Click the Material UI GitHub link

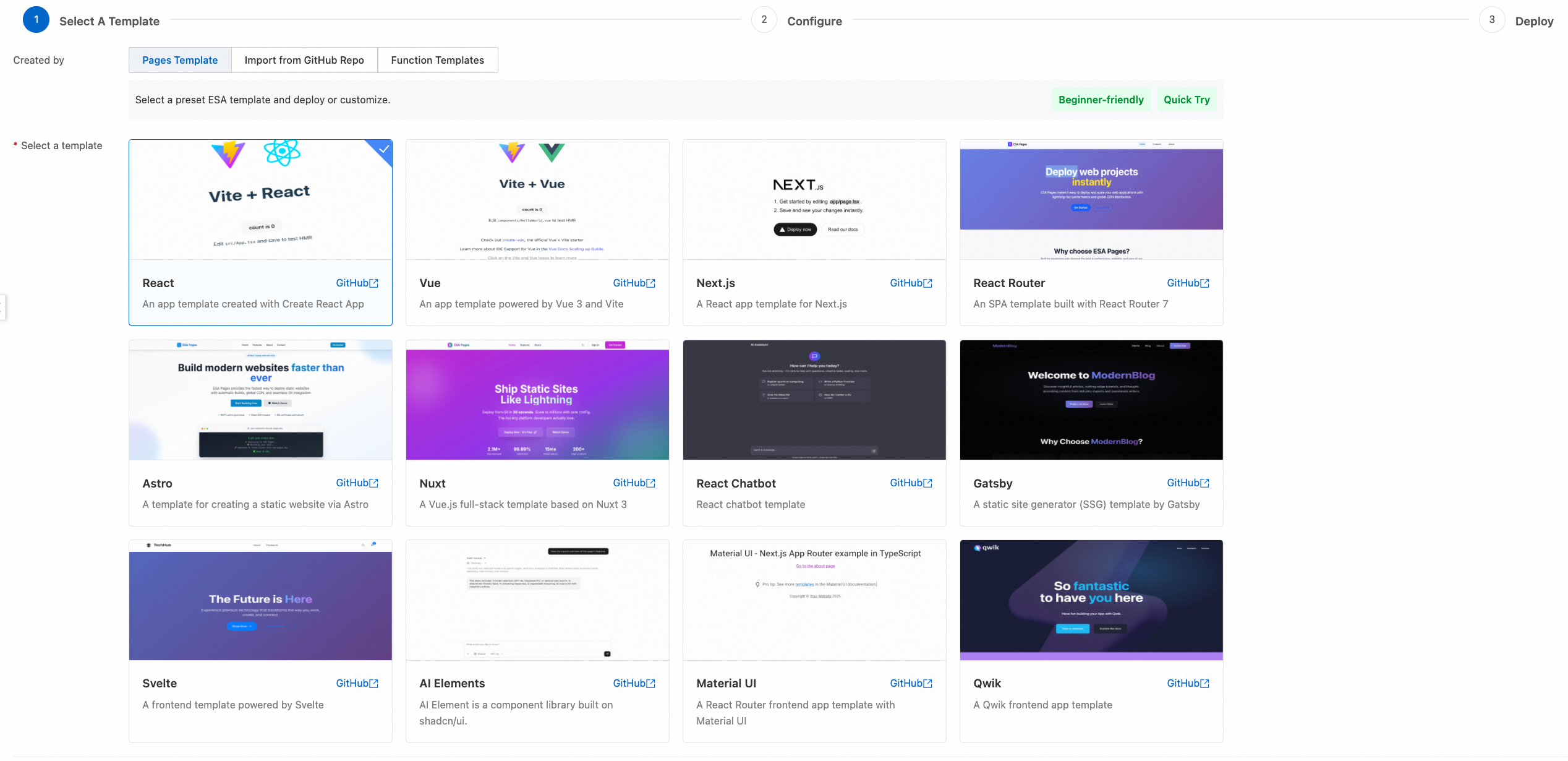[906, 684]
